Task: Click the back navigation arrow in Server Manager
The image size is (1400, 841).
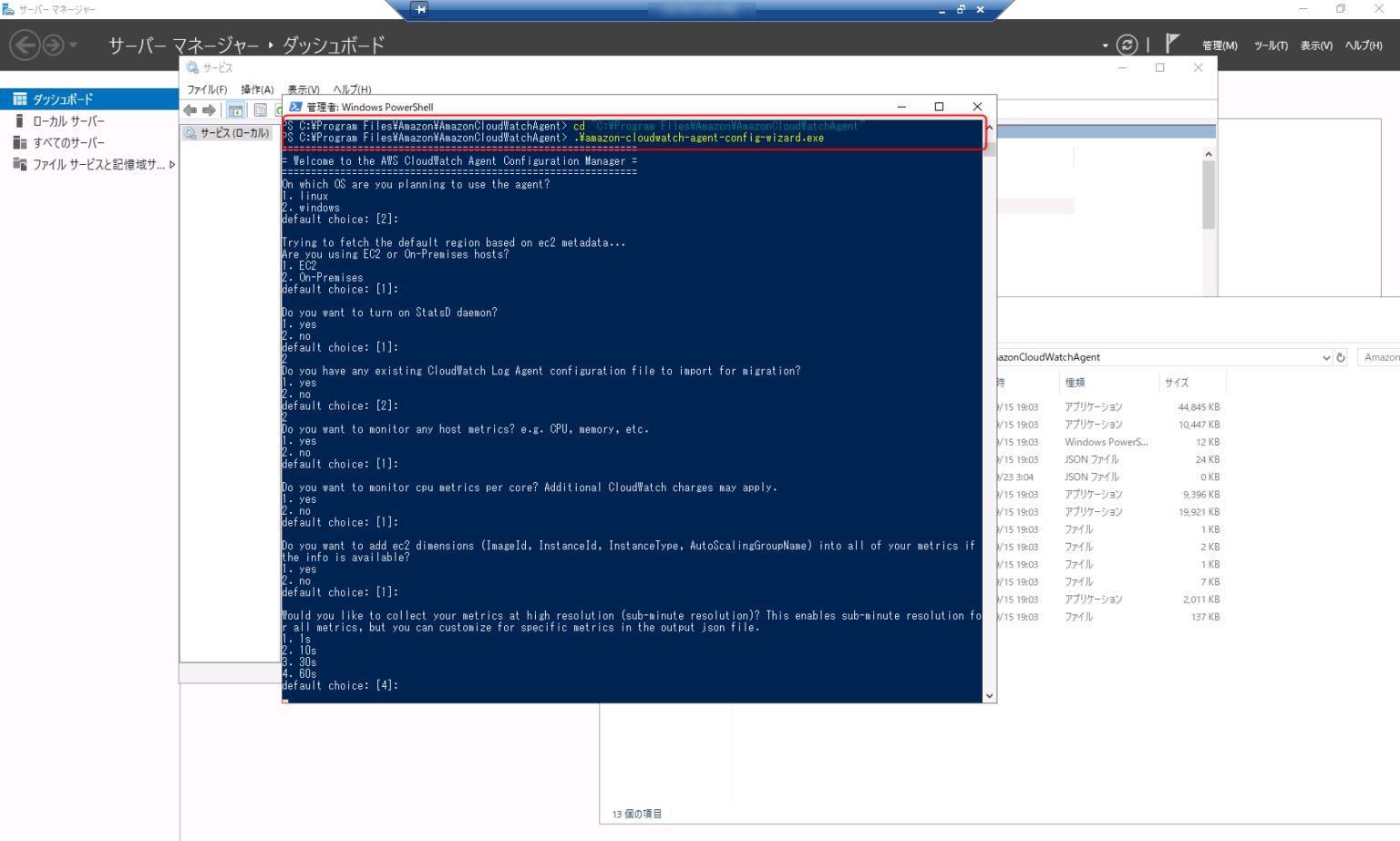Action: 26,44
